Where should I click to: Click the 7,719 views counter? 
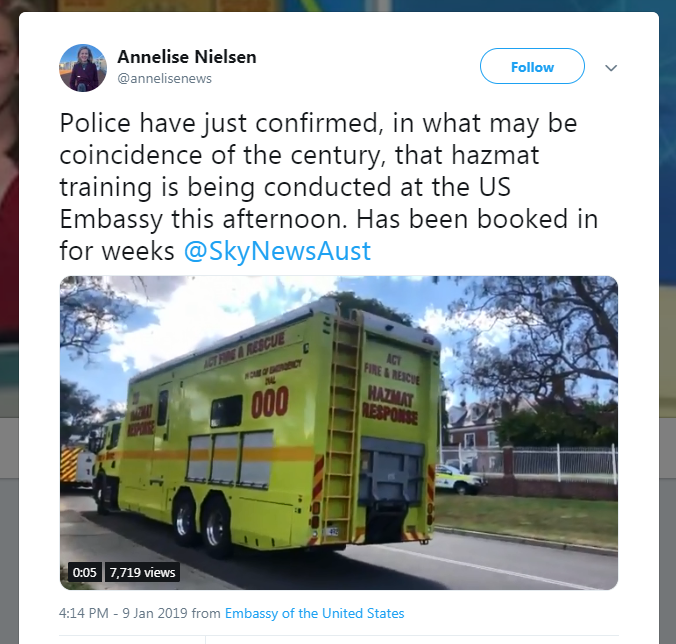142,572
